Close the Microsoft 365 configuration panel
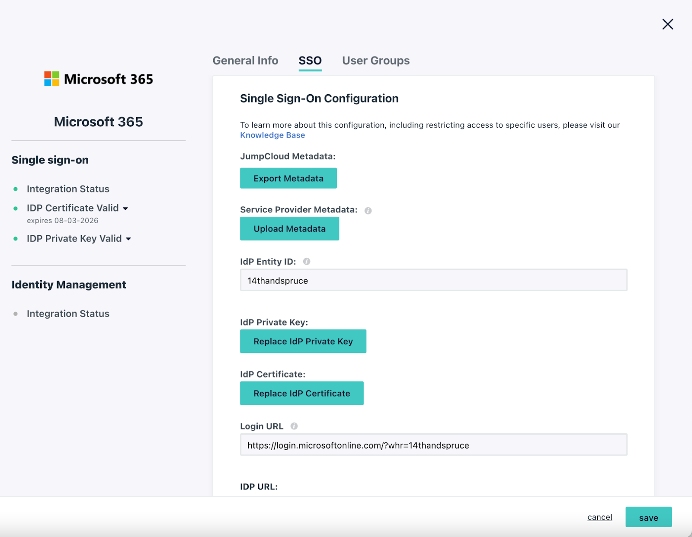This screenshot has width=692, height=537. [668, 24]
